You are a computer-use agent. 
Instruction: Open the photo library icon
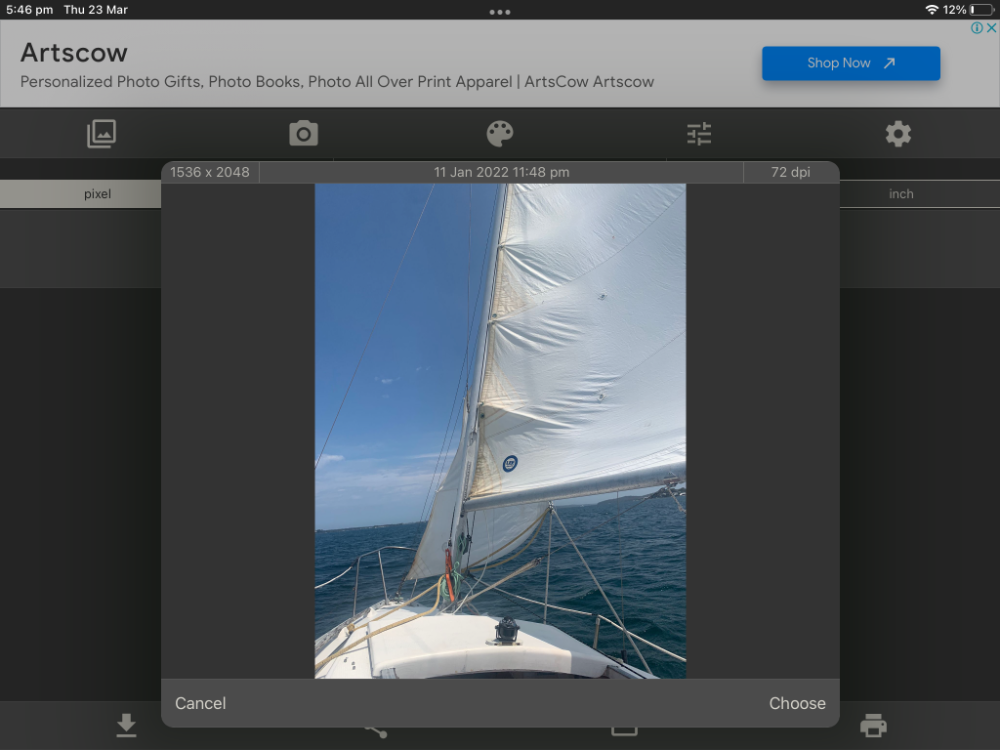[101, 134]
